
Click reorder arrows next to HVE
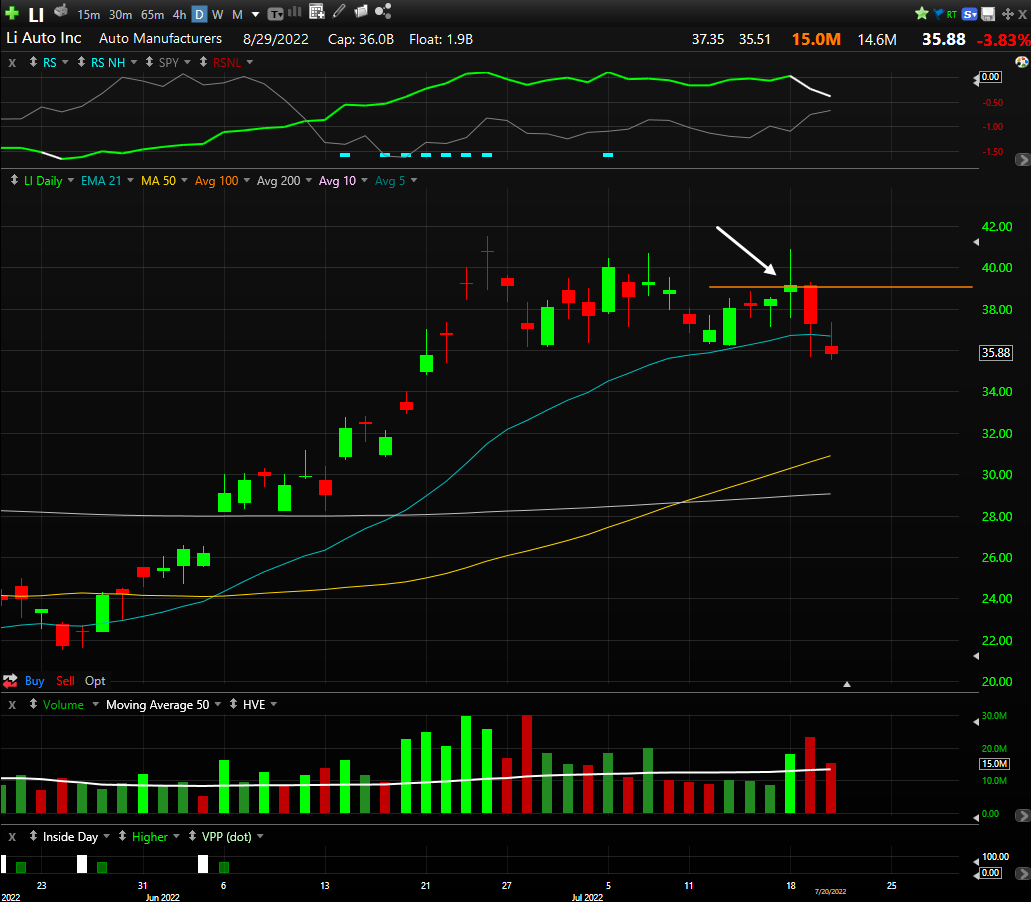[x=233, y=704]
